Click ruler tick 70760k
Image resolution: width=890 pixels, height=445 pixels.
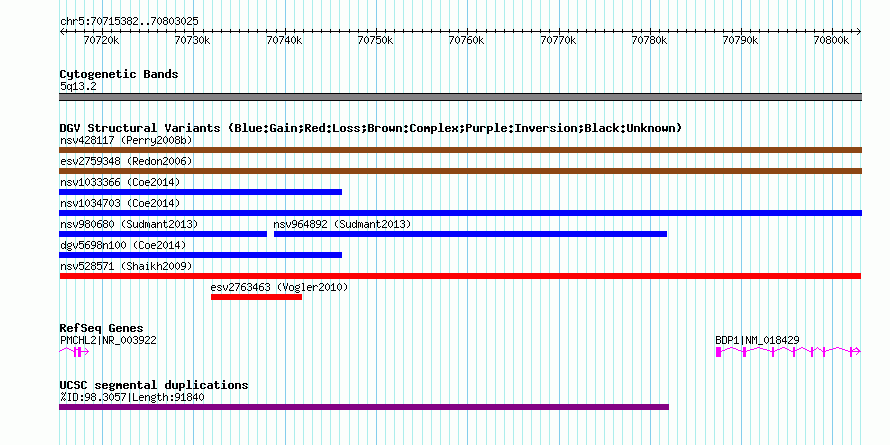(467, 40)
